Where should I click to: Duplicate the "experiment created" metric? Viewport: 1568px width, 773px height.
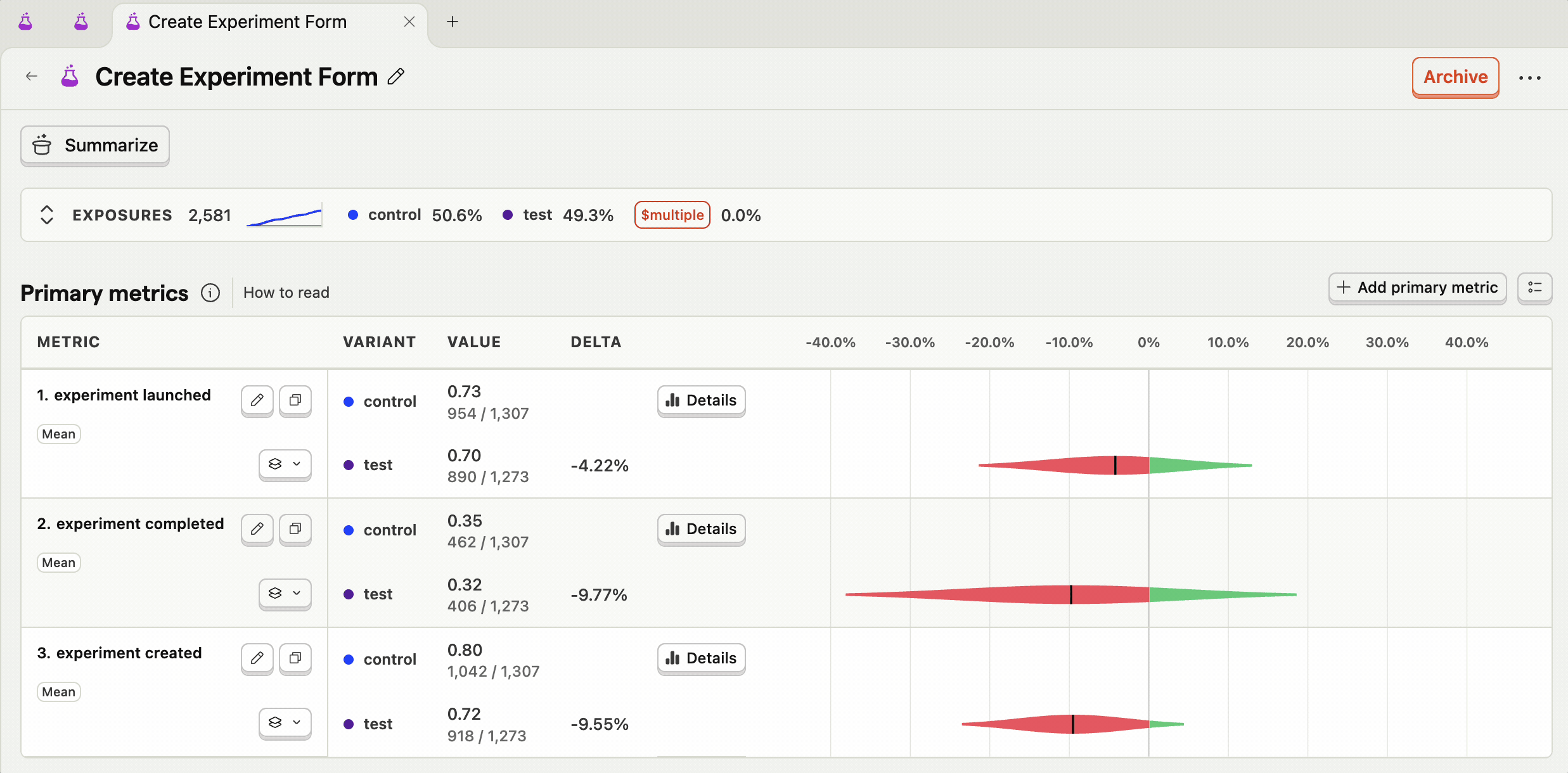point(295,658)
